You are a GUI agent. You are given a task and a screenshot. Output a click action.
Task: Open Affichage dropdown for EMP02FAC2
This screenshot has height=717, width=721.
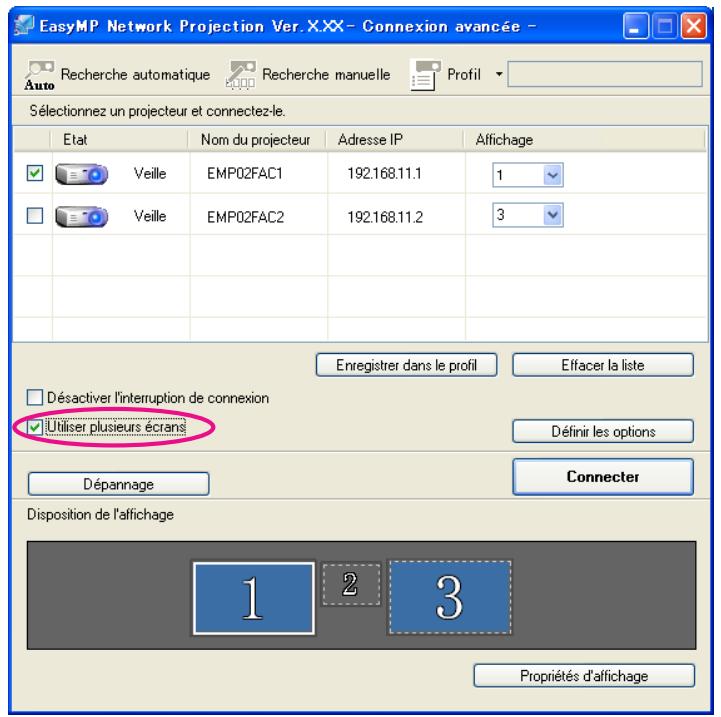click(x=553, y=215)
